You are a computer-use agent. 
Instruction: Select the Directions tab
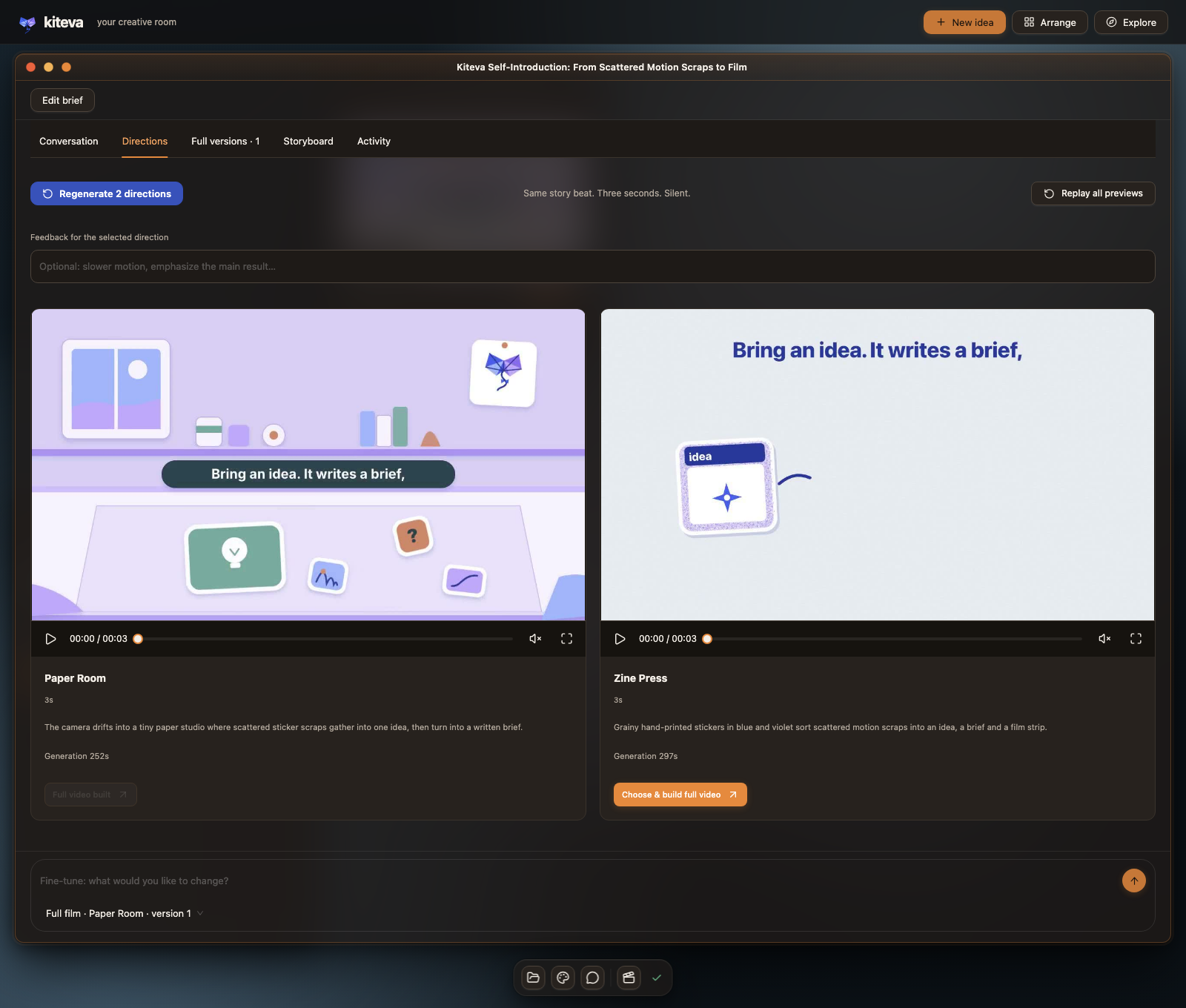pos(145,141)
